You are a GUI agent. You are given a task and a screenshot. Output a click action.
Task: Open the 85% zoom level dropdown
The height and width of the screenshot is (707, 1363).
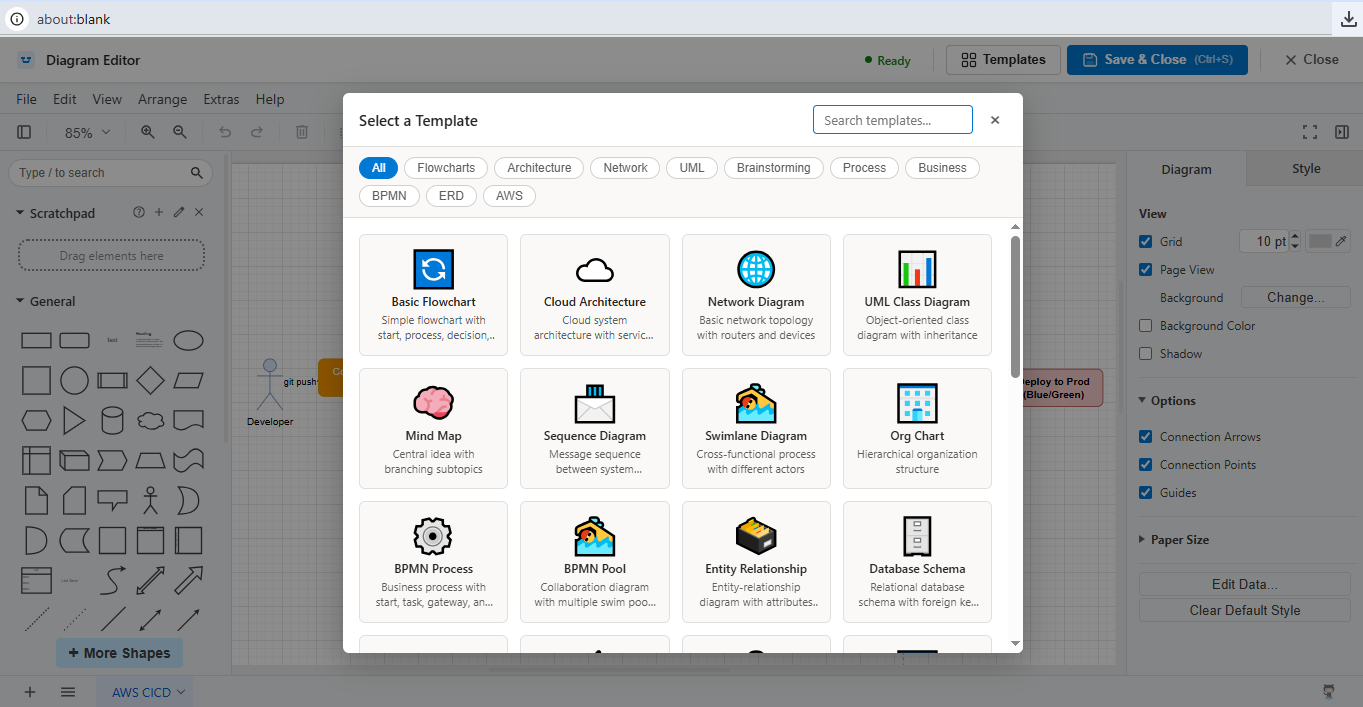(86, 131)
